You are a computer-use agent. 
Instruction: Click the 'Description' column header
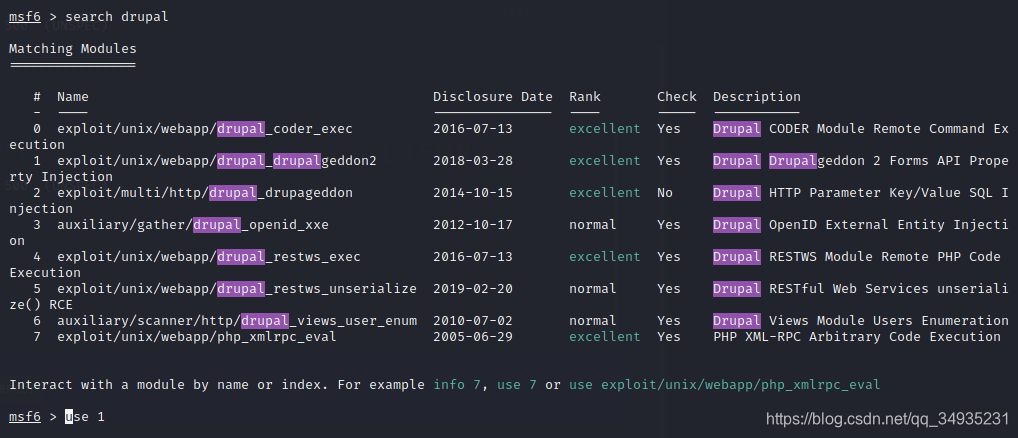coord(756,97)
